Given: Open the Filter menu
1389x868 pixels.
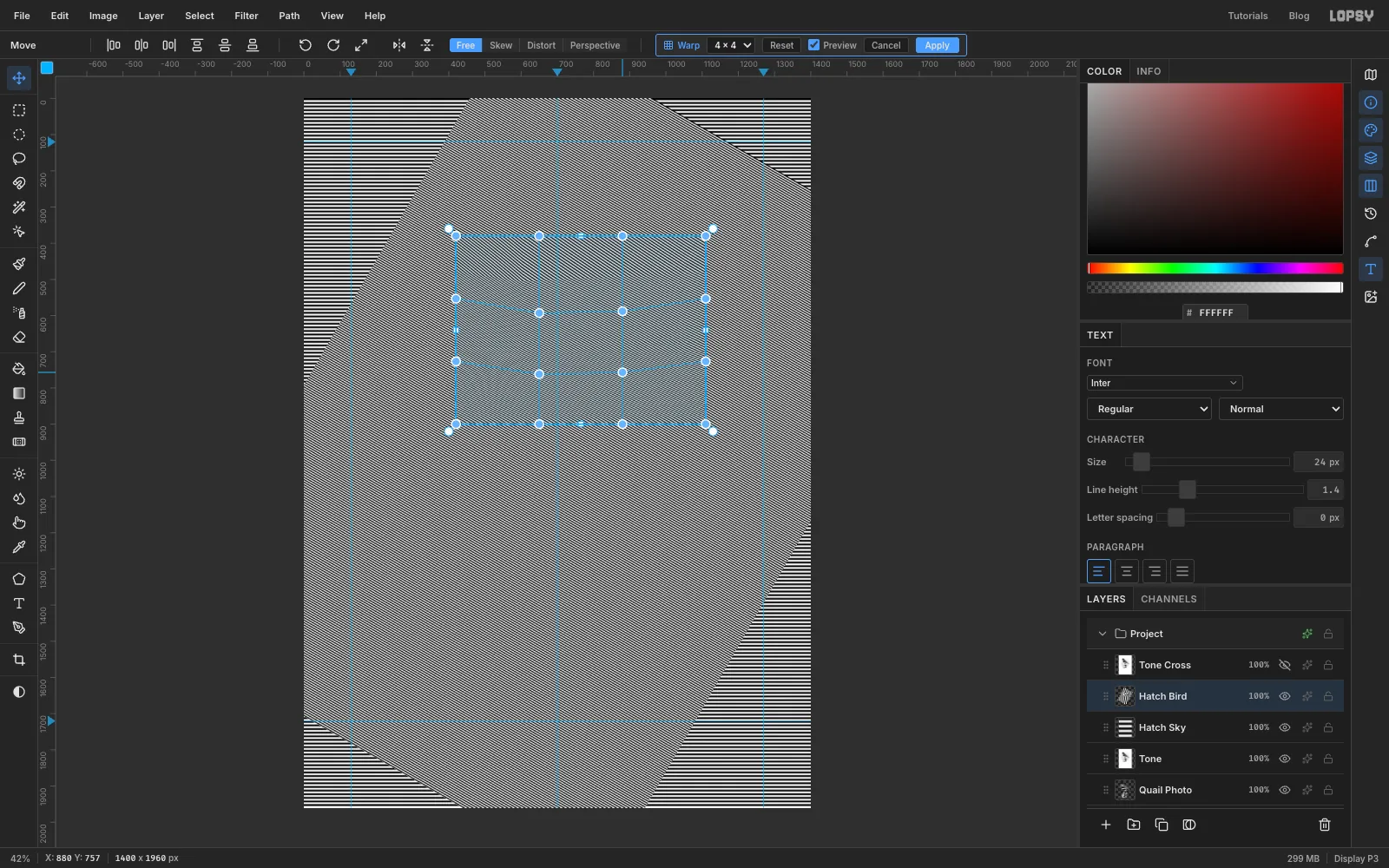Looking at the screenshot, I should 247,16.
